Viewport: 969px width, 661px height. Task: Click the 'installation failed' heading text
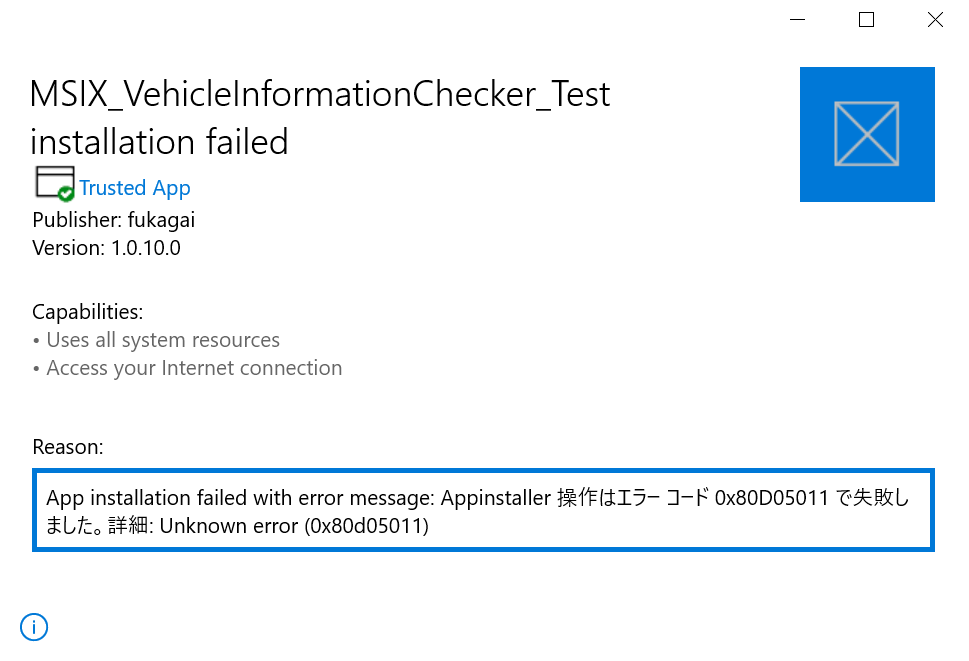(159, 142)
